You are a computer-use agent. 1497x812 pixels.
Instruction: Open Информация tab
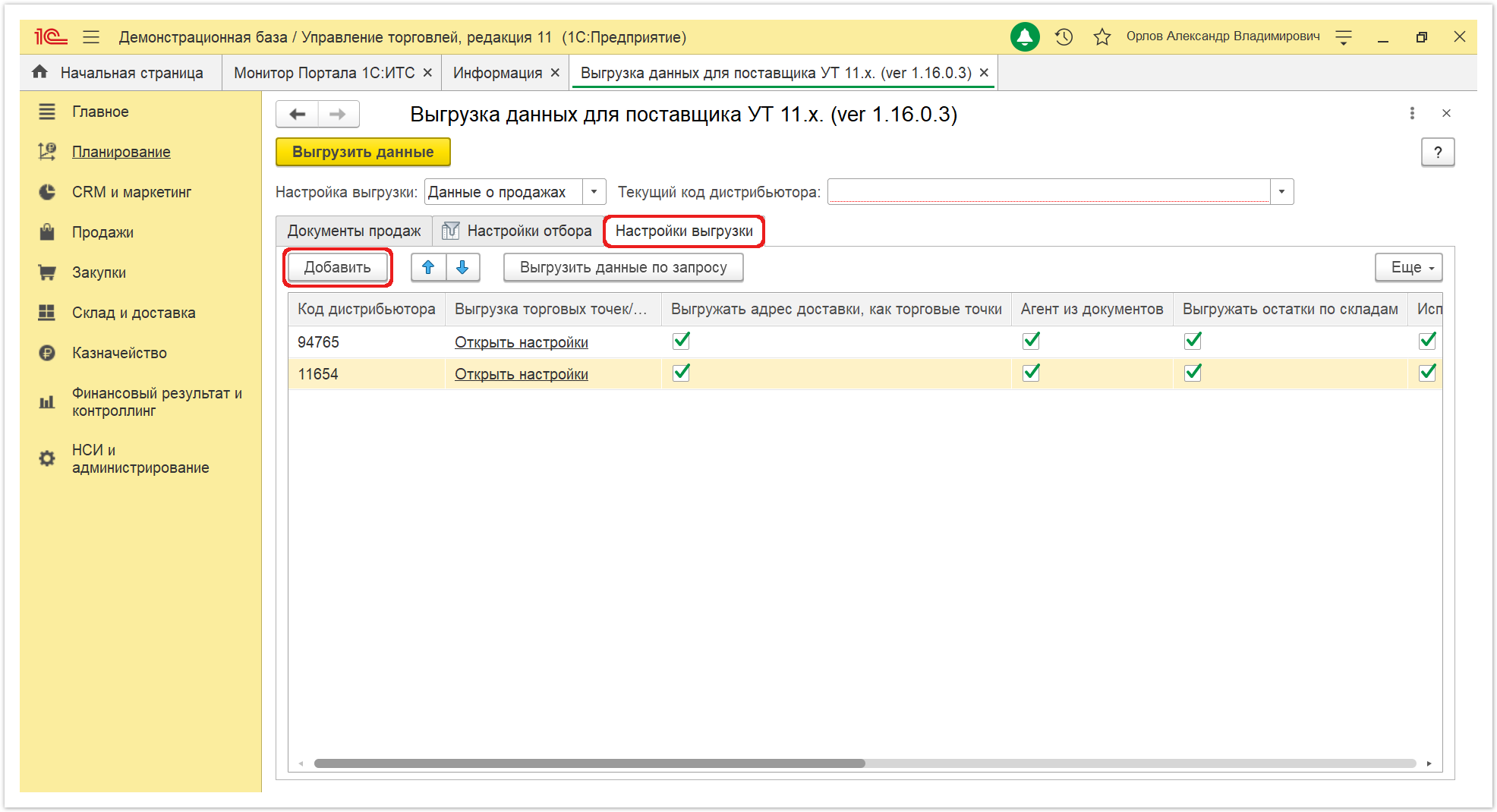pos(497,73)
